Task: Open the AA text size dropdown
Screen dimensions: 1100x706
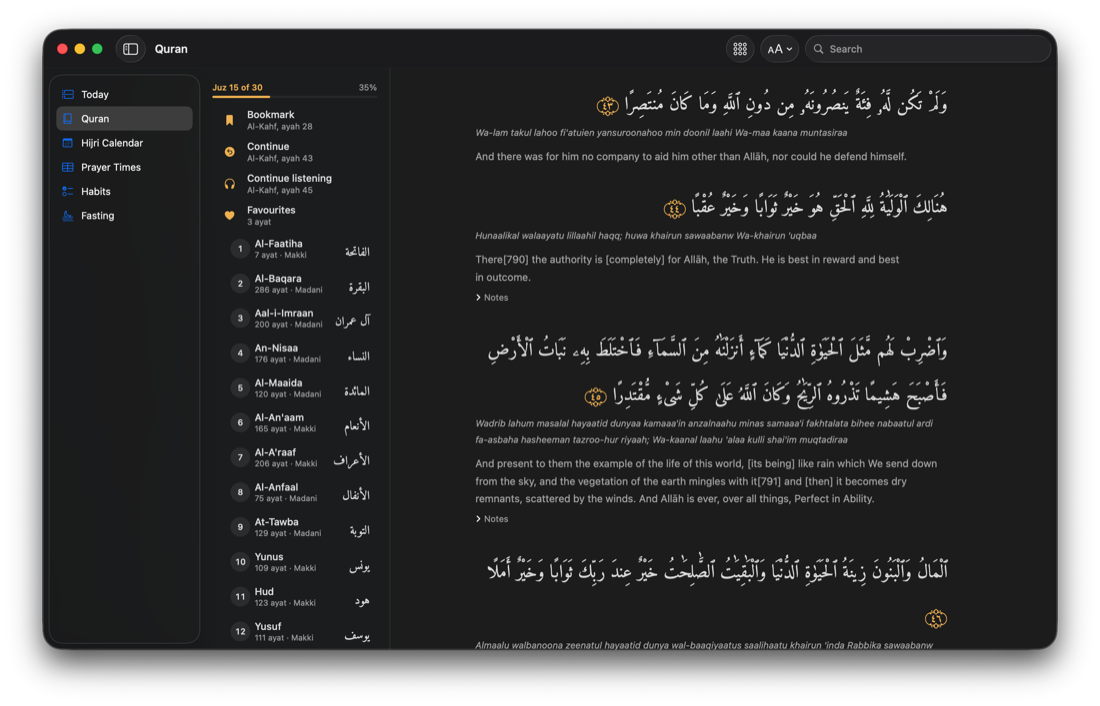Action: [x=779, y=49]
